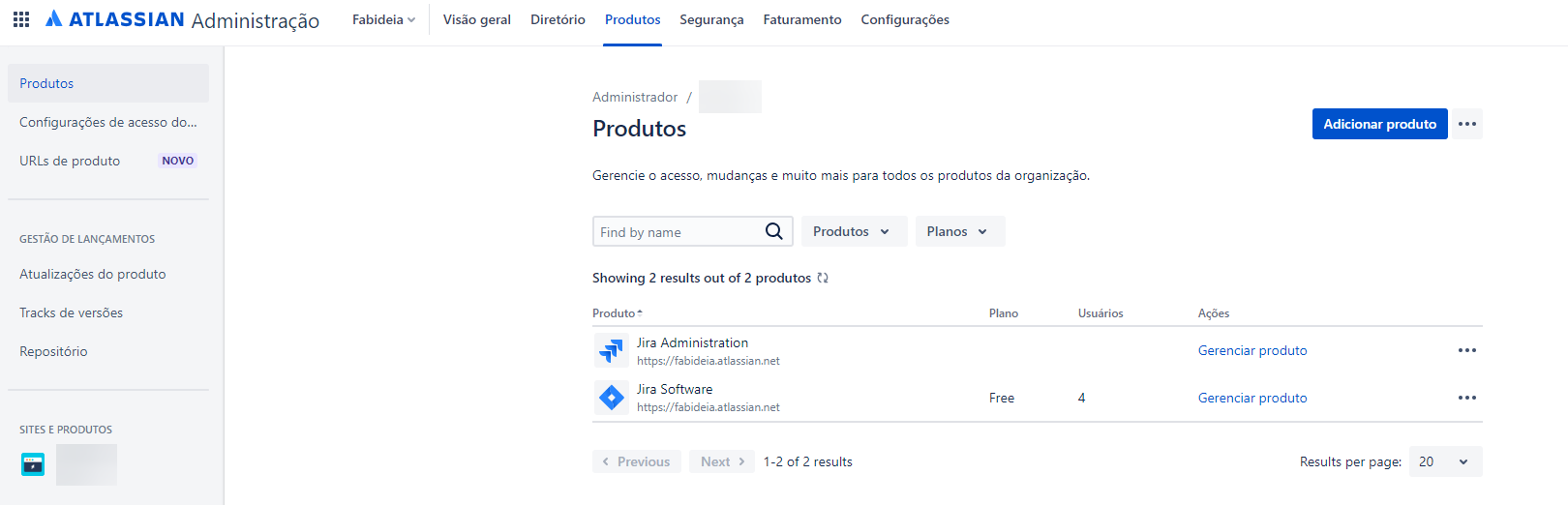Open more options beside Adicionar produto
This screenshot has height=505, width=1568.
point(1467,124)
